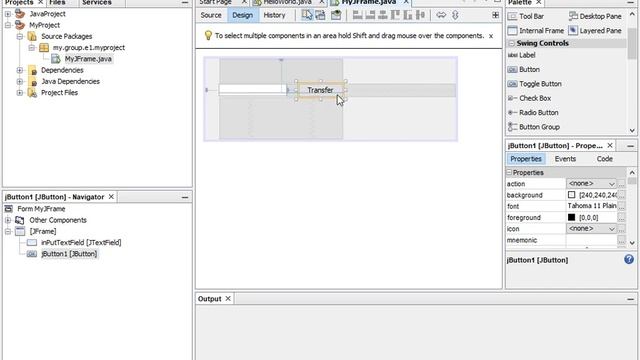Expand the JavaProject node

pos(8,14)
